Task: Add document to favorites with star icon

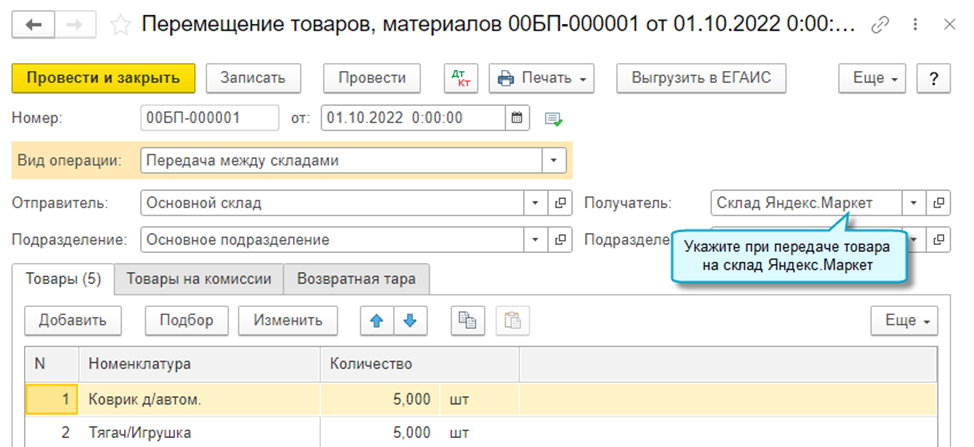Action: click(120, 24)
